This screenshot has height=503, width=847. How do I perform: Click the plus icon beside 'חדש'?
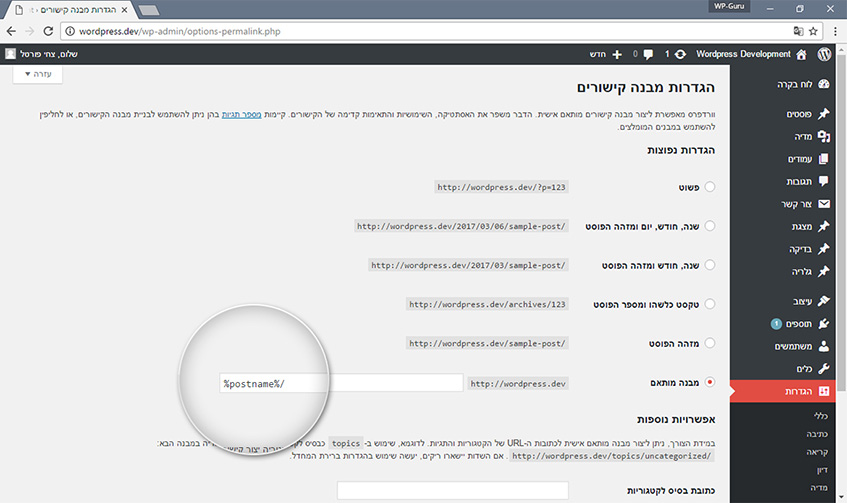point(617,54)
